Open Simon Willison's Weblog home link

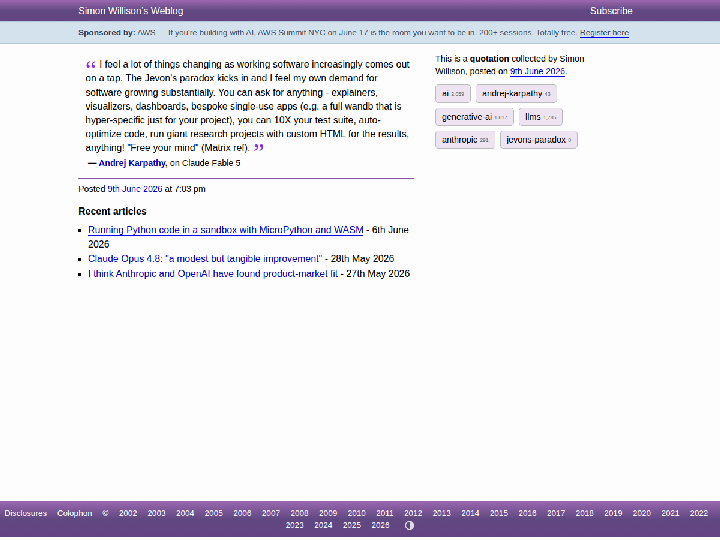(x=130, y=11)
